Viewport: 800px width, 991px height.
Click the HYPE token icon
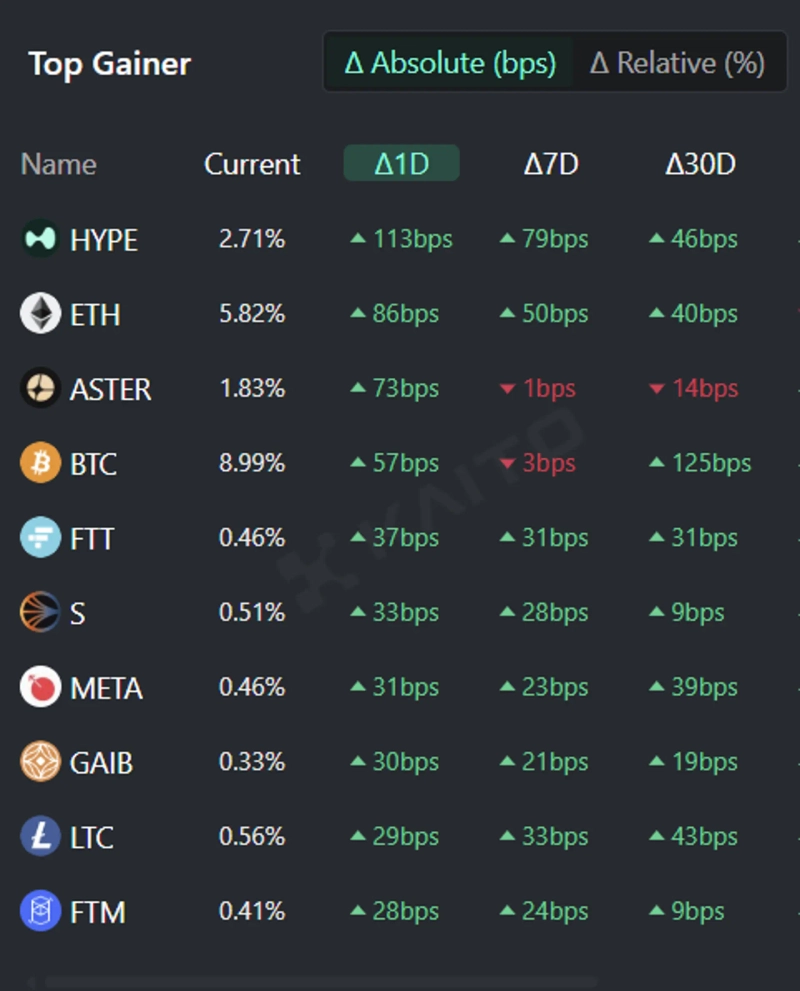[41, 239]
